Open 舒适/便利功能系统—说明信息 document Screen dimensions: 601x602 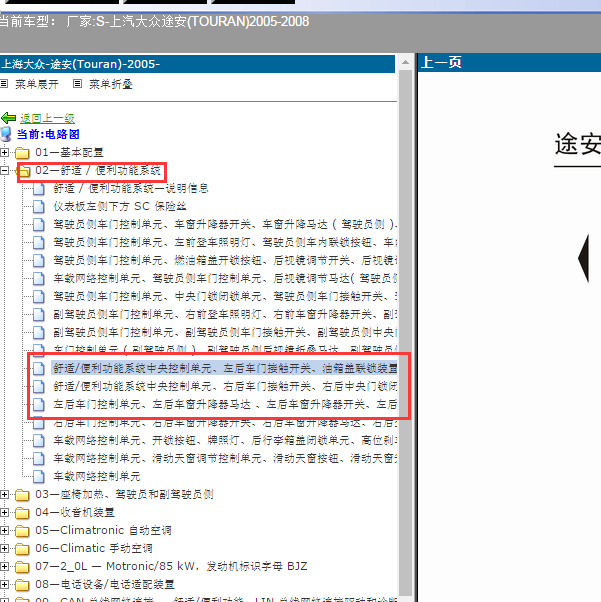click(x=131, y=188)
